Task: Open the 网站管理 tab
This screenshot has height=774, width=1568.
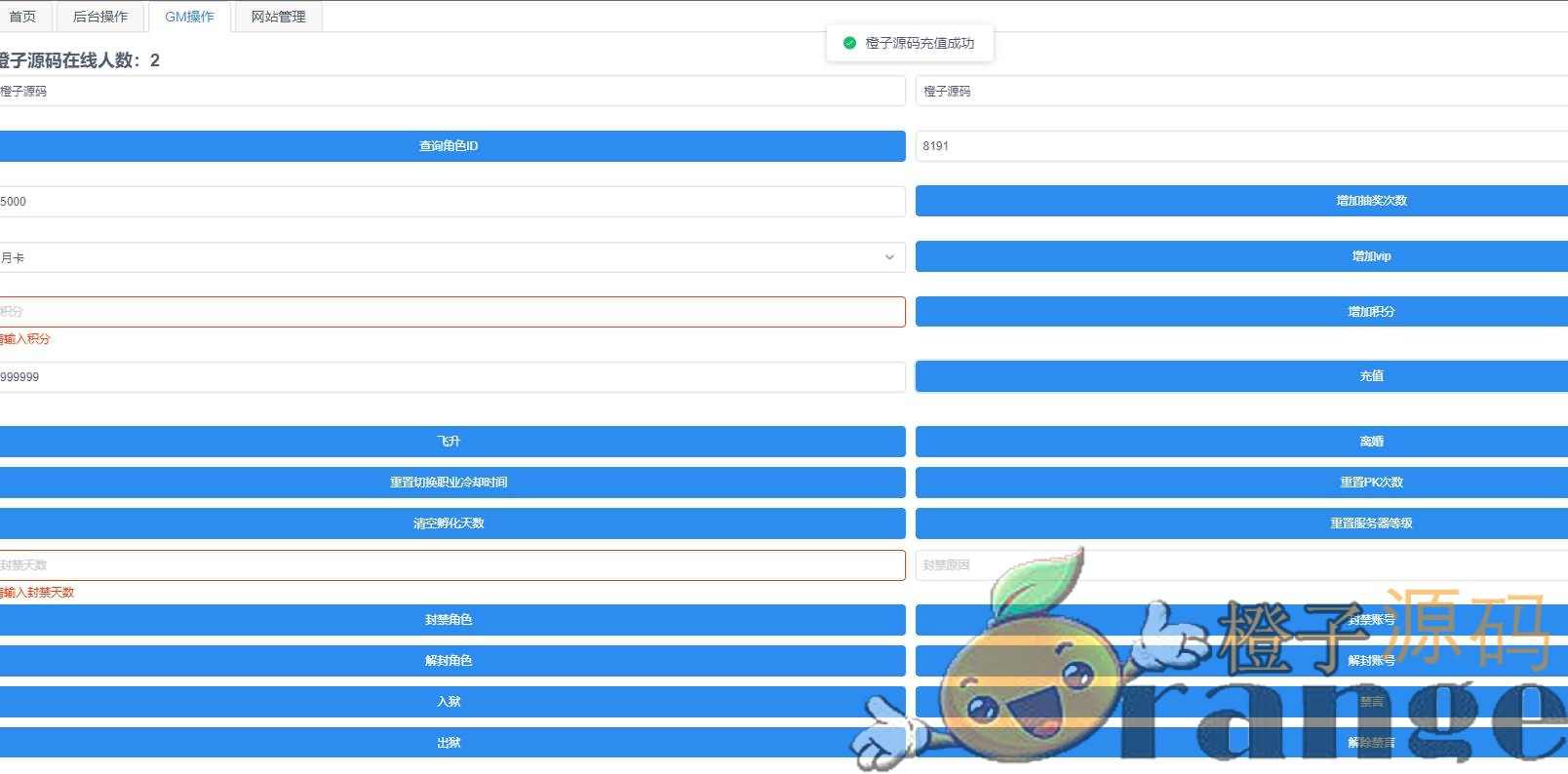Action: 278,17
